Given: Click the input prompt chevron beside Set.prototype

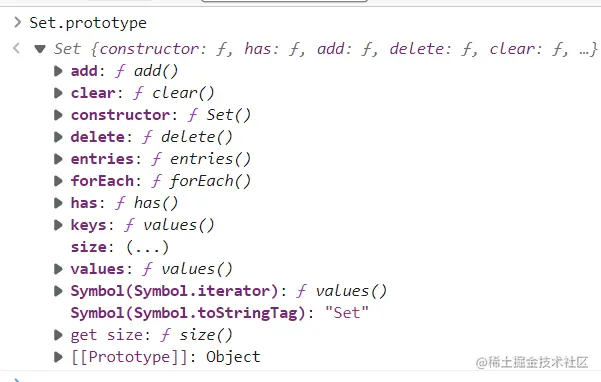Looking at the screenshot, I should pos(17,23).
